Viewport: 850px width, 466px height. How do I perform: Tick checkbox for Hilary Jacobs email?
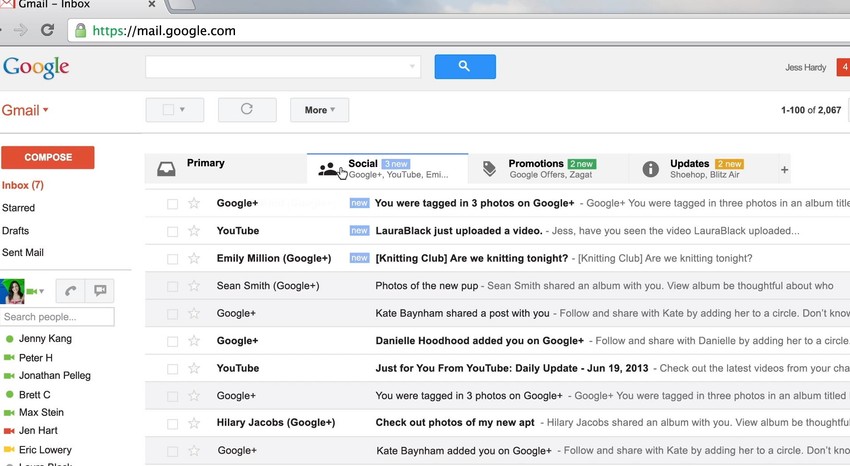[172, 423]
